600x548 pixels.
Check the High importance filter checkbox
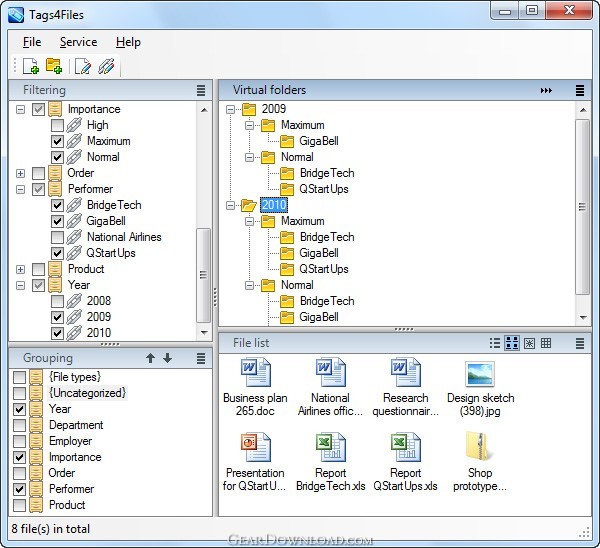tap(57, 125)
